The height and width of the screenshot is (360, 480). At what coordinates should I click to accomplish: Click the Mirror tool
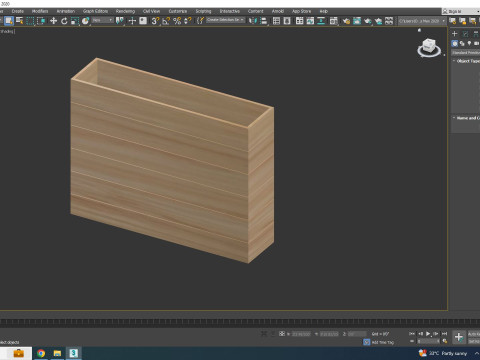tap(253, 21)
